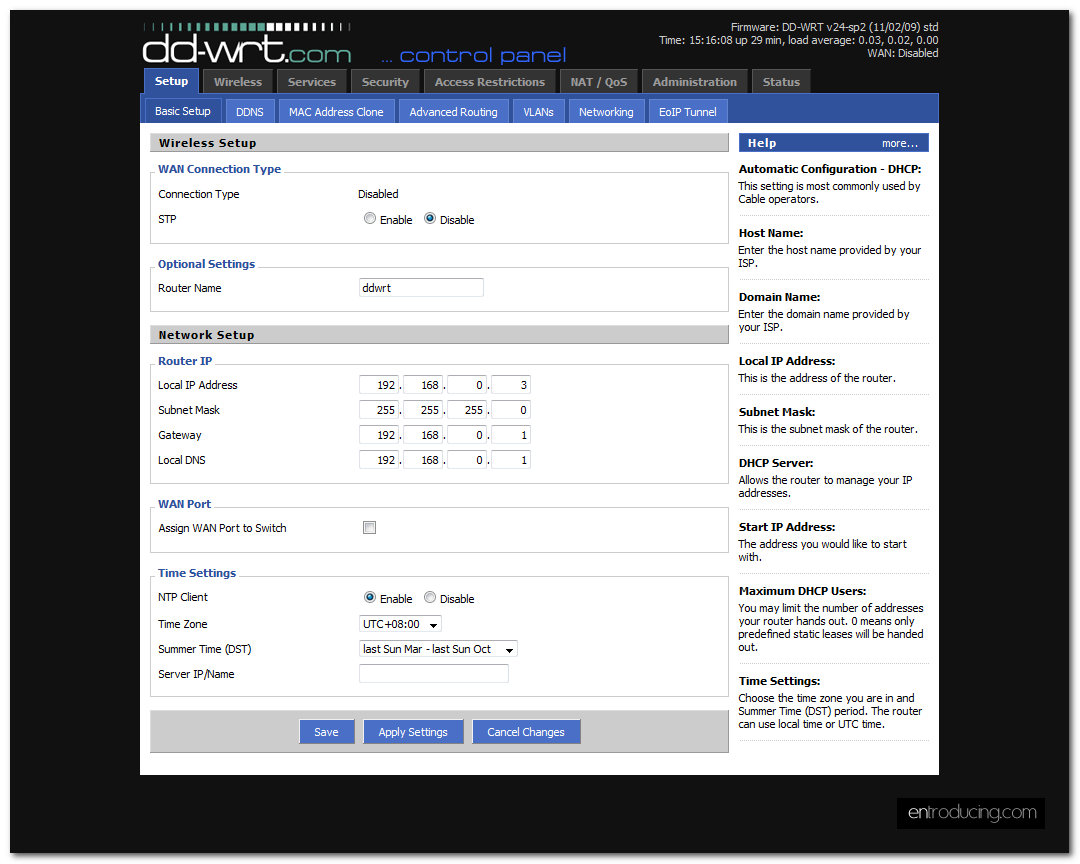Open the Security tab
The width and height of the screenshot is (1080, 864).
click(x=385, y=82)
